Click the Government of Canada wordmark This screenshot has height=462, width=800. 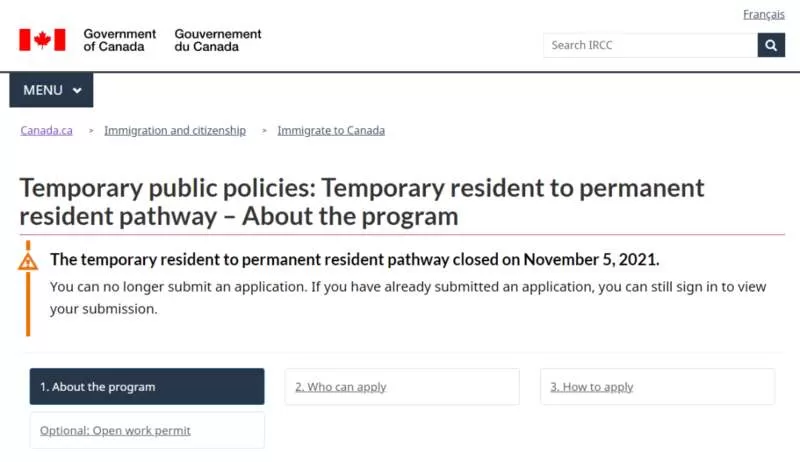(x=119, y=40)
